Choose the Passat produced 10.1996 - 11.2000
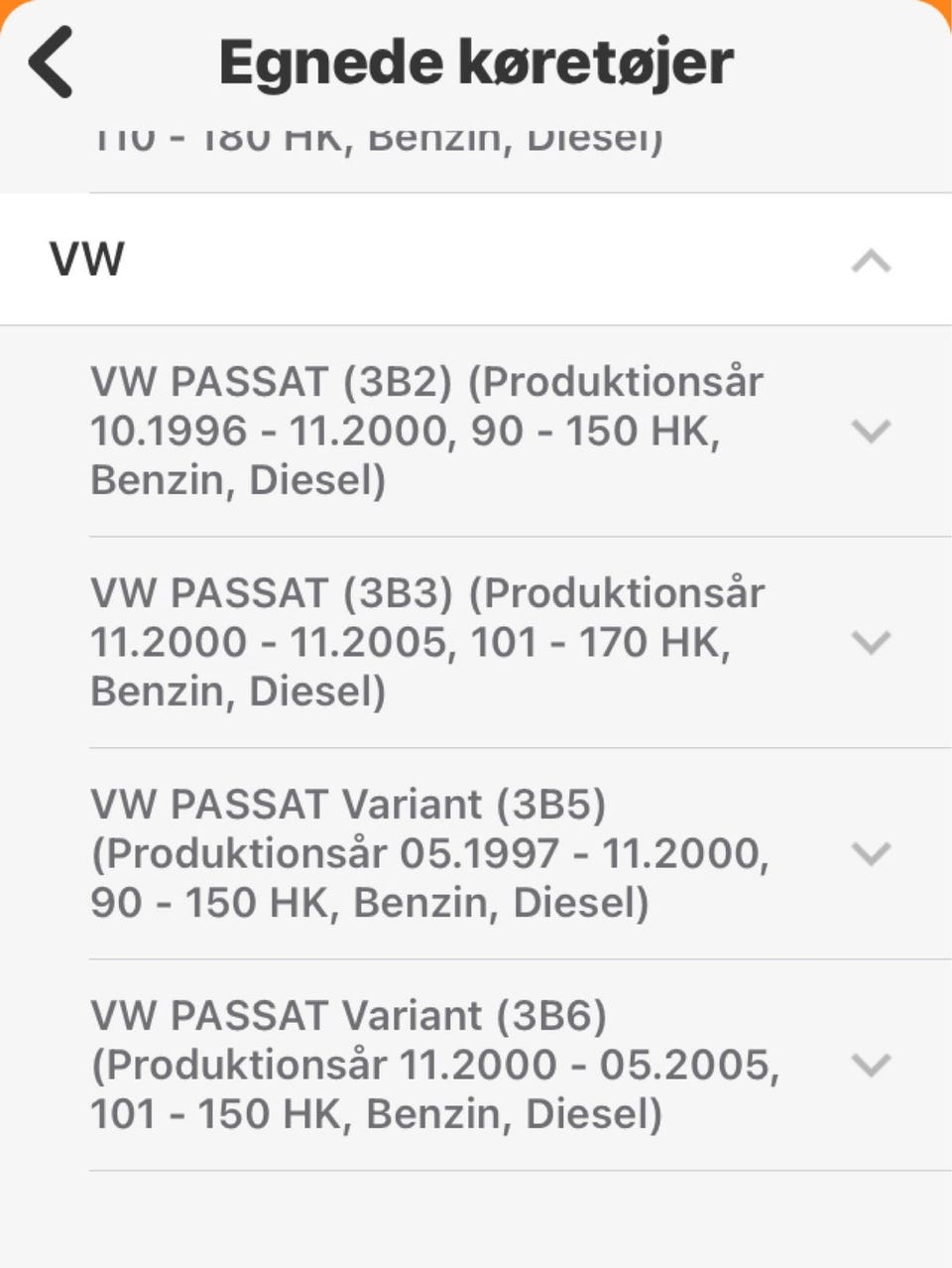Image resolution: width=952 pixels, height=1268 pixels. (427, 431)
